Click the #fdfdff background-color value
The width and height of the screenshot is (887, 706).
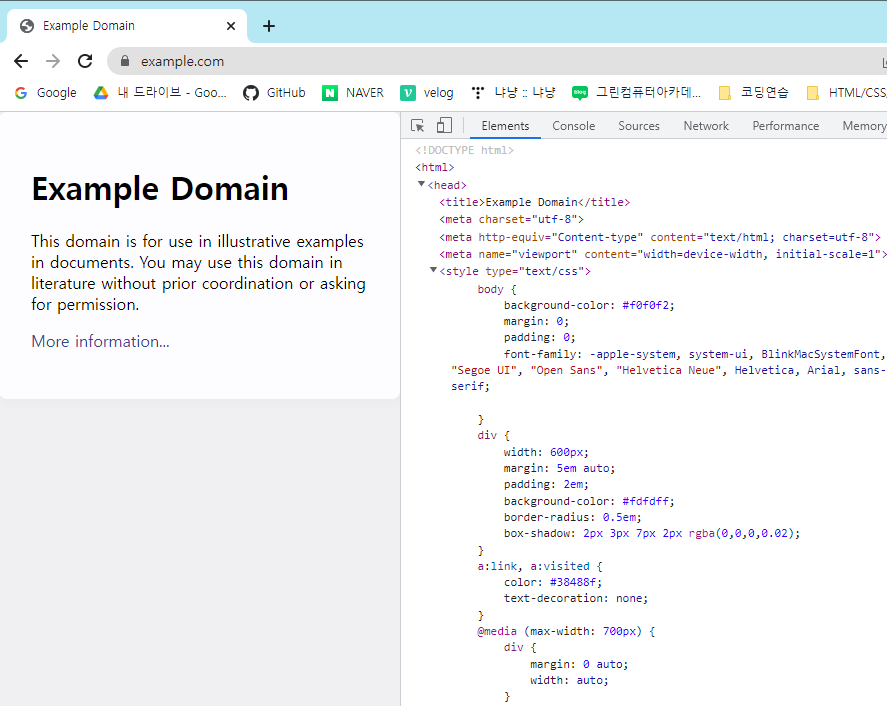(x=645, y=501)
